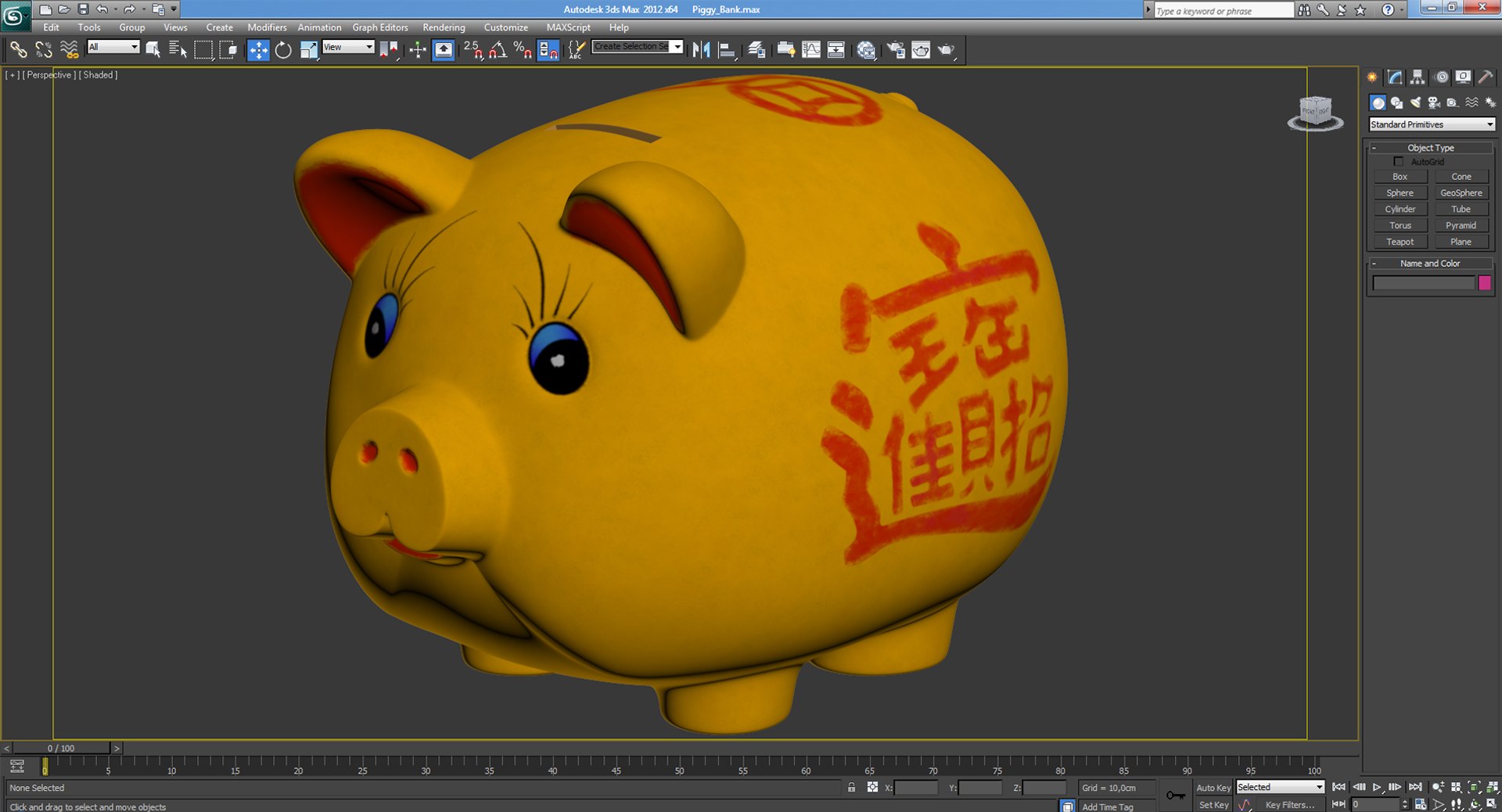Screen dimensions: 1502x812
Task: Open Curve Editor from toolbar
Action: click(x=811, y=50)
